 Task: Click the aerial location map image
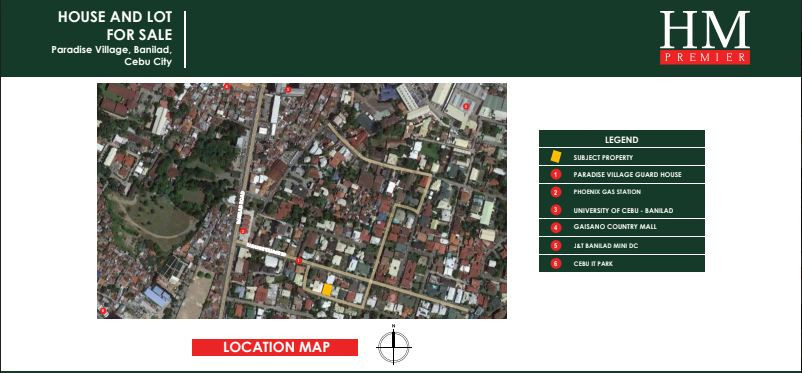302,201
